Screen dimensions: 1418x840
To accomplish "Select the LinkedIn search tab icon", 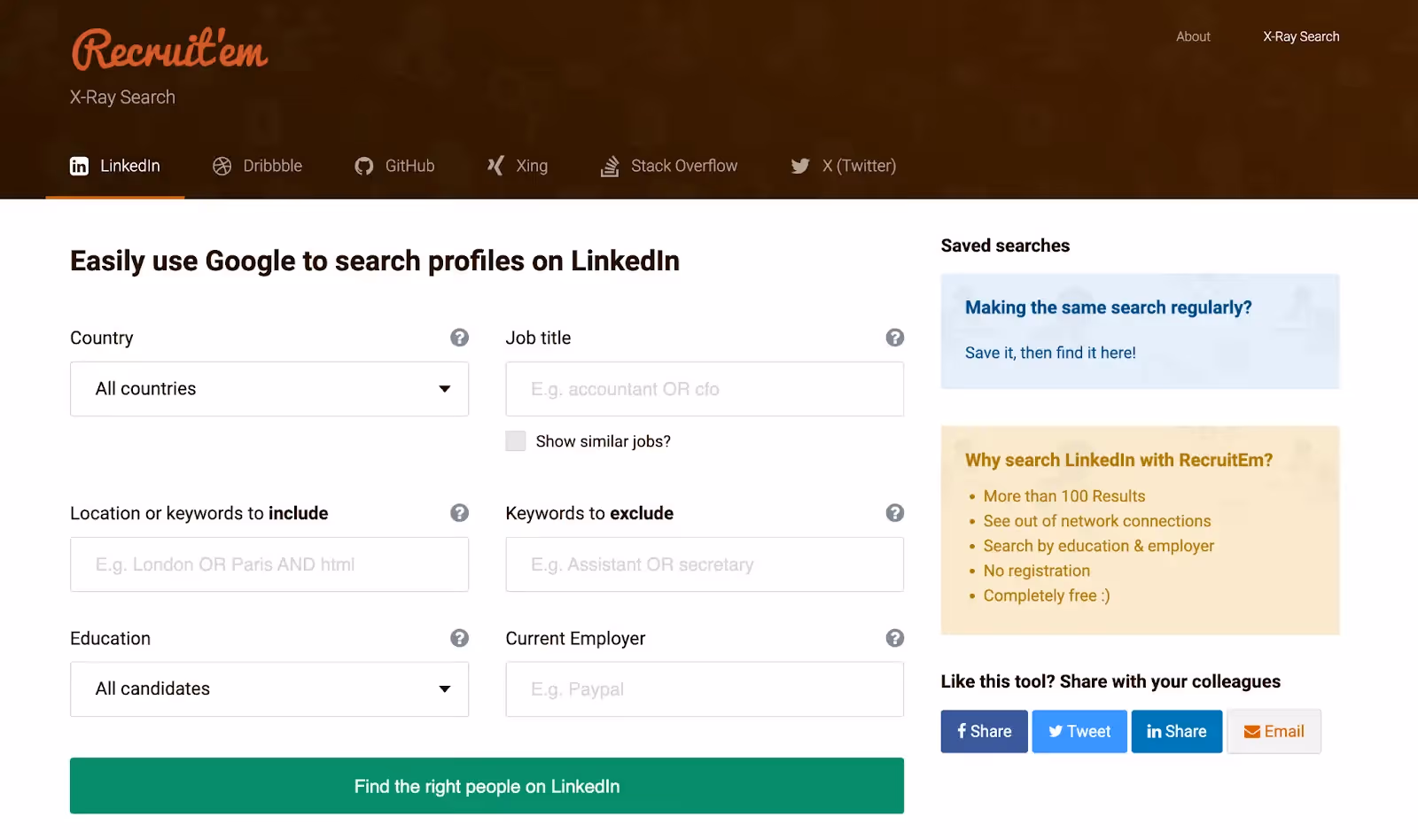I will [80, 166].
